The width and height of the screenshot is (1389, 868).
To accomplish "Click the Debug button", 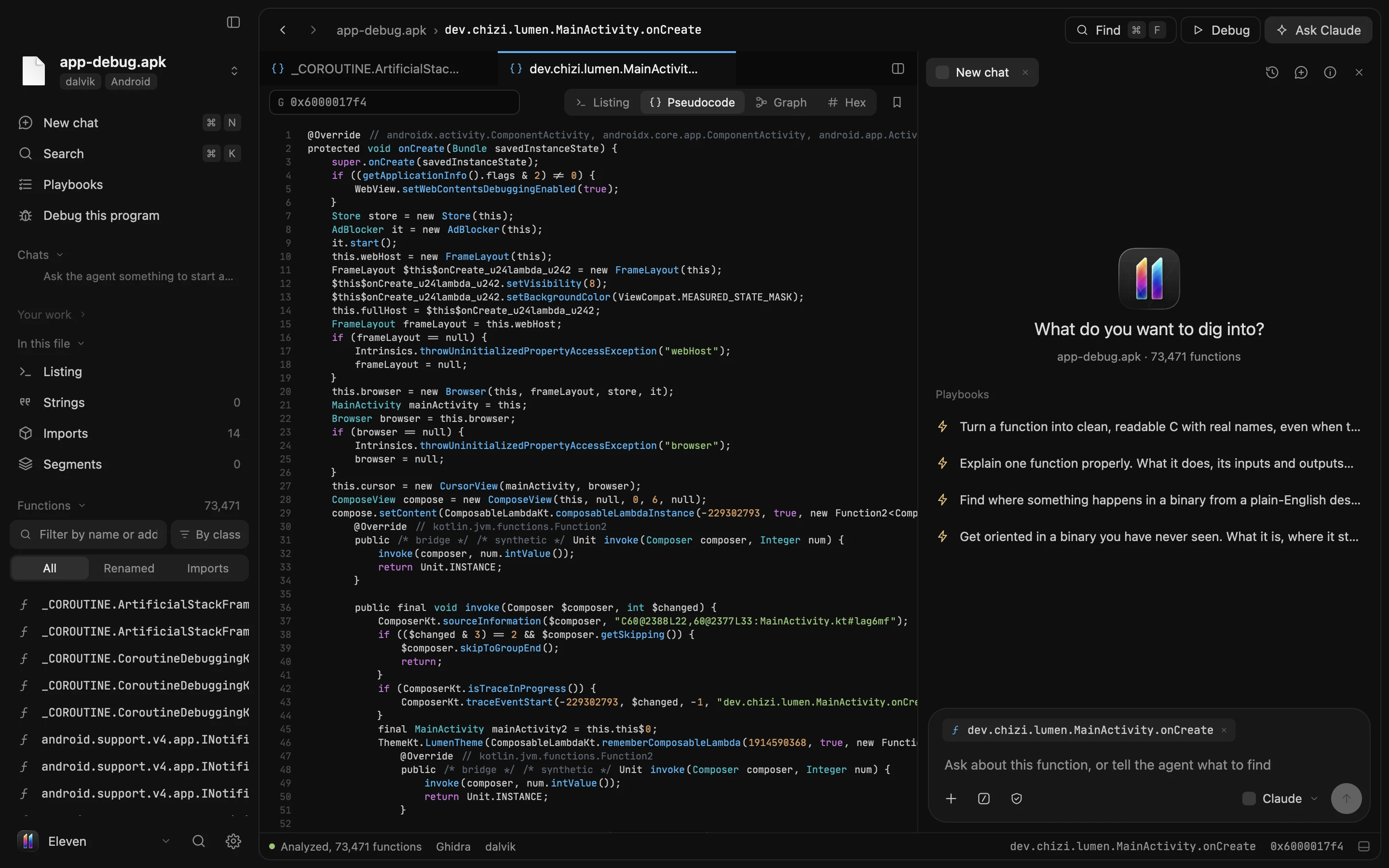I will click(x=1220, y=30).
